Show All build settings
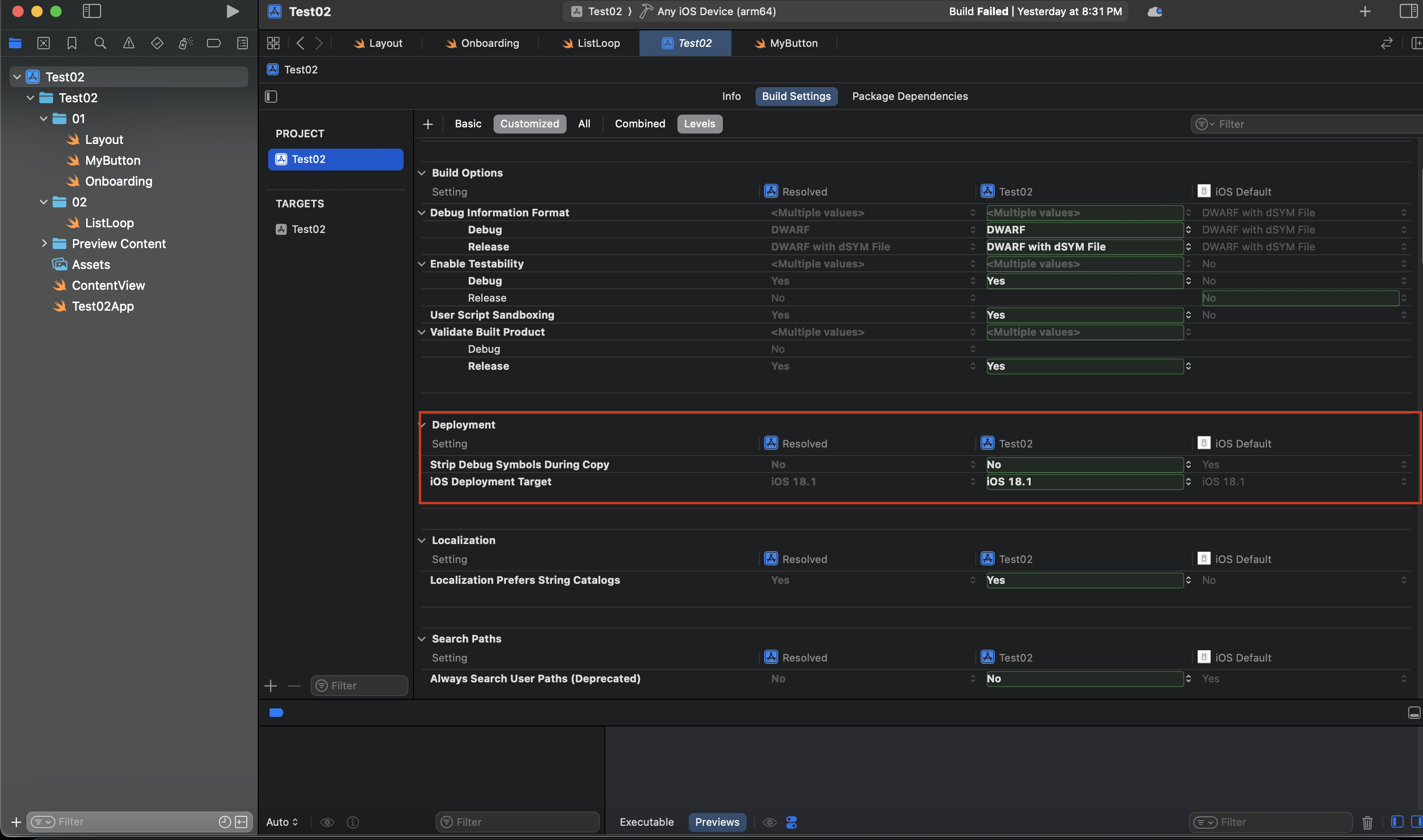1423x840 pixels. click(x=584, y=124)
